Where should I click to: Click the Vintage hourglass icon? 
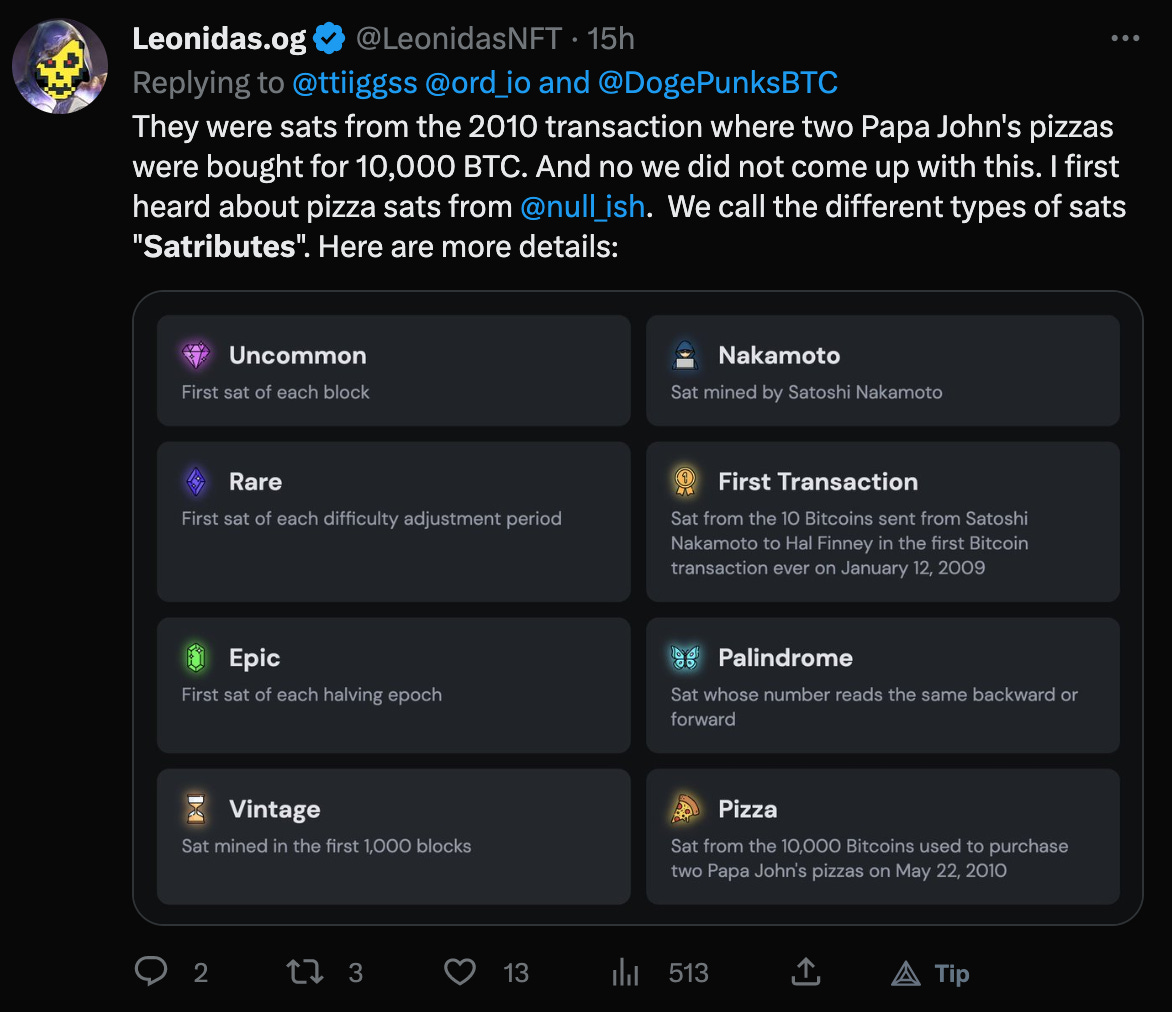[196, 809]
